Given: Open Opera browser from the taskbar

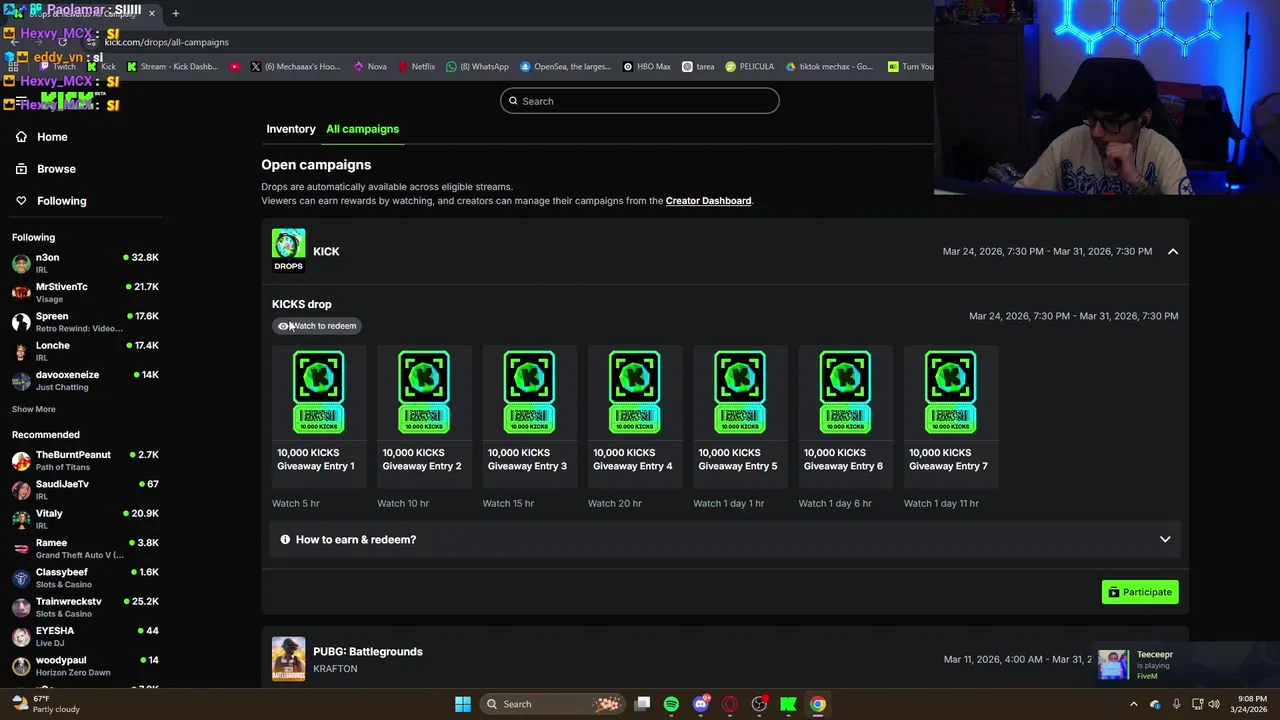Looking at the screenshot, I should pos(730,704).
